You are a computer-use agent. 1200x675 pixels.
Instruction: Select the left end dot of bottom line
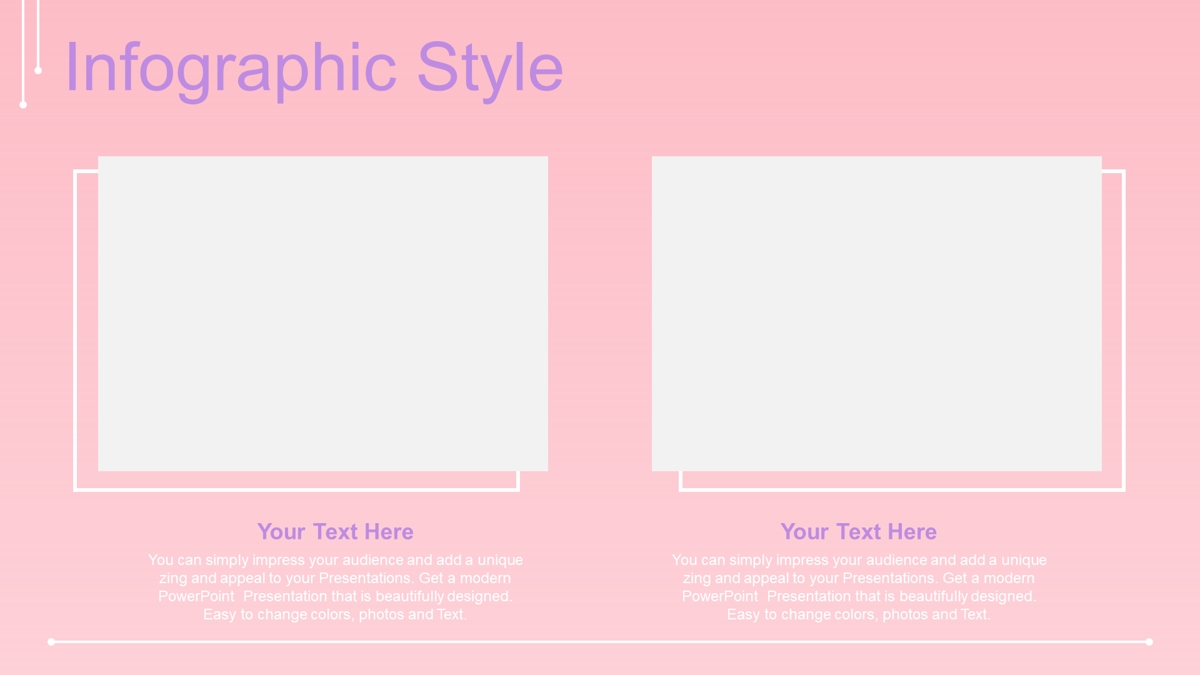coord(51,642)
